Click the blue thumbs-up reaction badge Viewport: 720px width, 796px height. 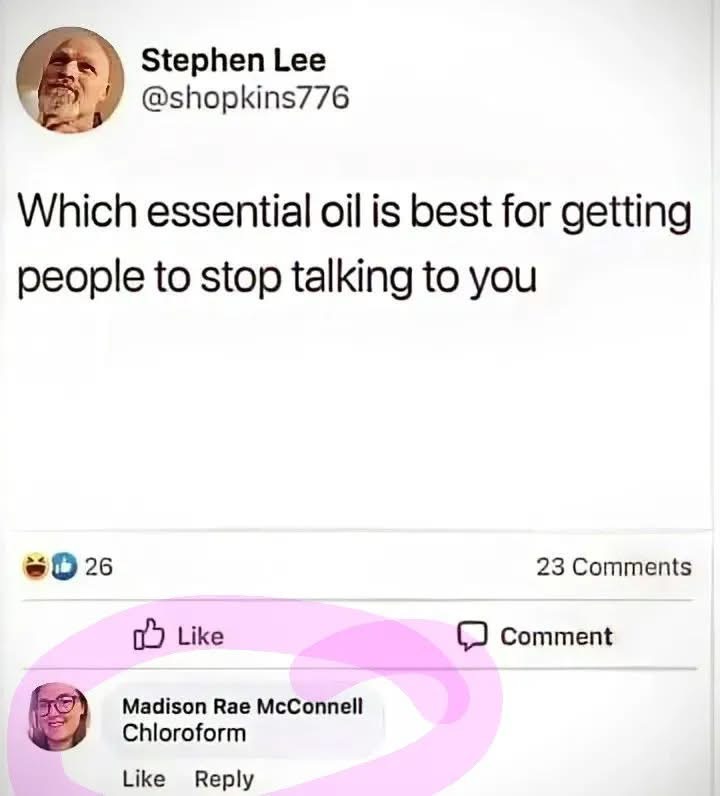coord(63,567)
